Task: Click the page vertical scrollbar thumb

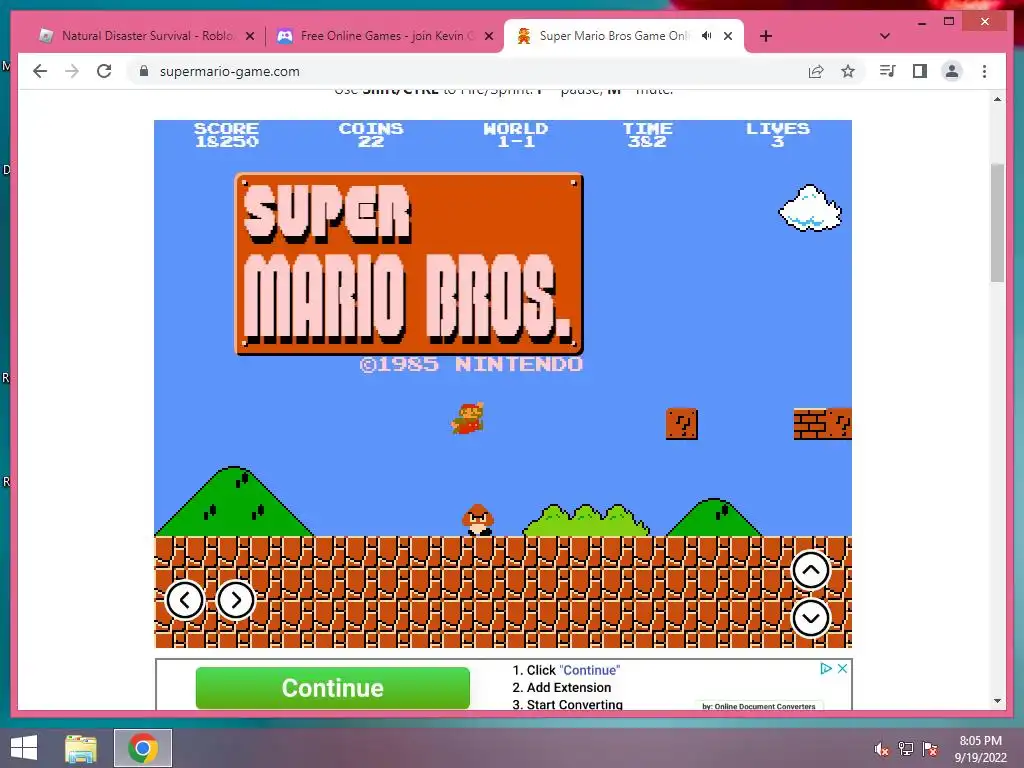Action: coord(997,222)
